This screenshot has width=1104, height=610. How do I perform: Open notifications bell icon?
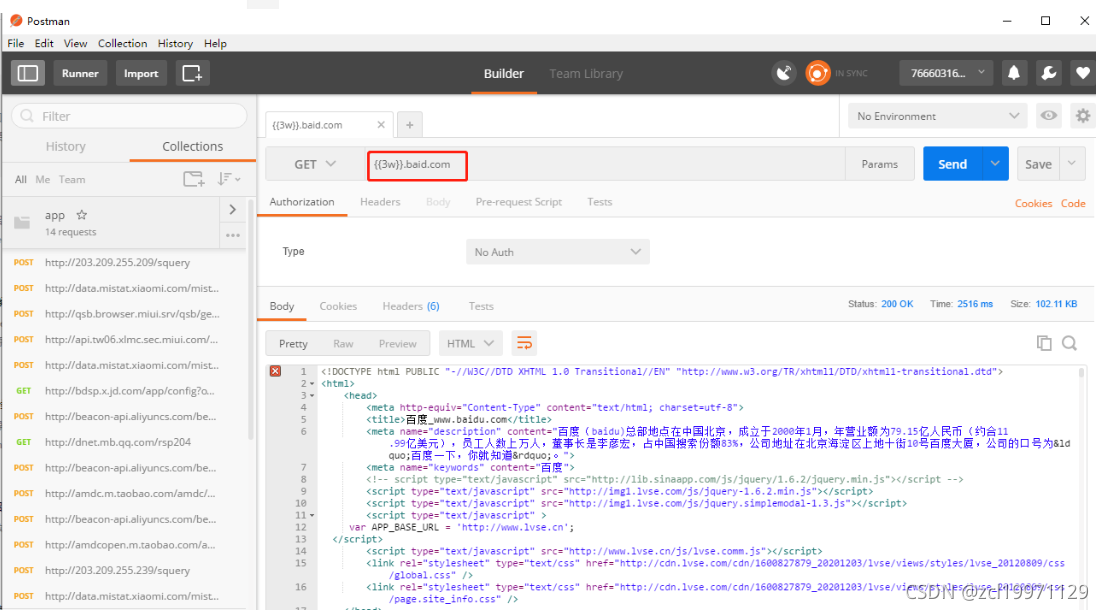pos(1014,73)
